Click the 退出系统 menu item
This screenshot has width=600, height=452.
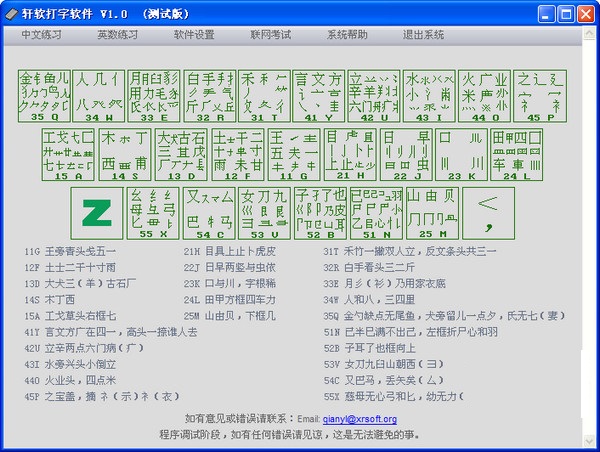(x=423, y=35)
